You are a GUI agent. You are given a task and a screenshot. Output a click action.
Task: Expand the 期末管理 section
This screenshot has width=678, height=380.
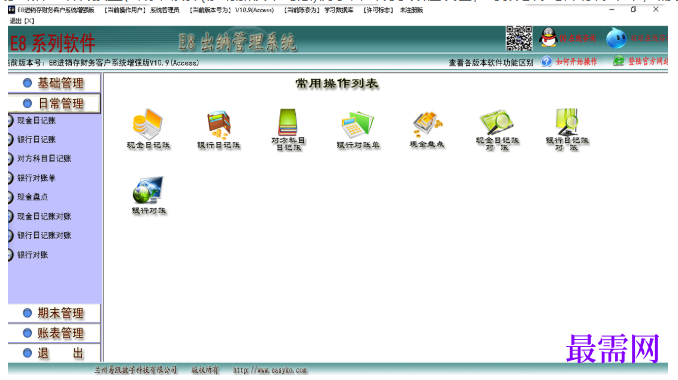54,313
